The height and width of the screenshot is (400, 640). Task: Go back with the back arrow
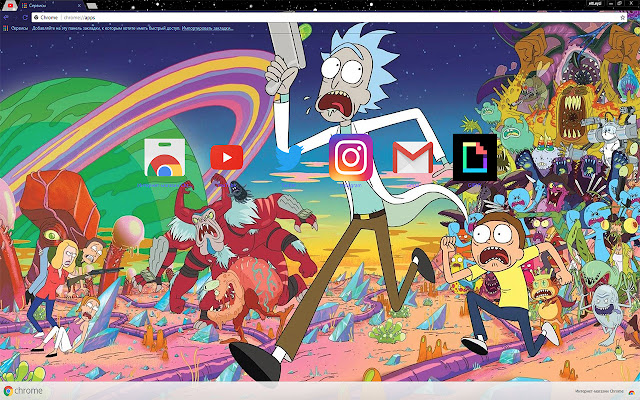pos(6,18)
